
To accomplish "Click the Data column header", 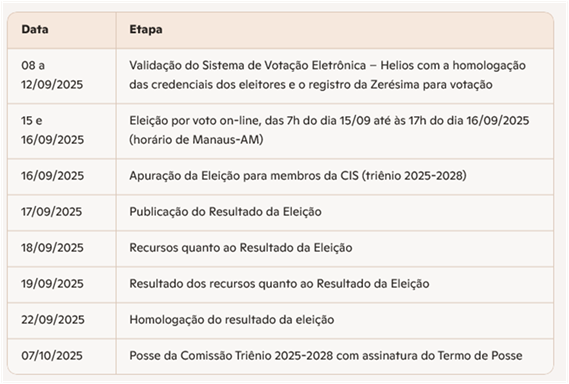I will point(35,29).
